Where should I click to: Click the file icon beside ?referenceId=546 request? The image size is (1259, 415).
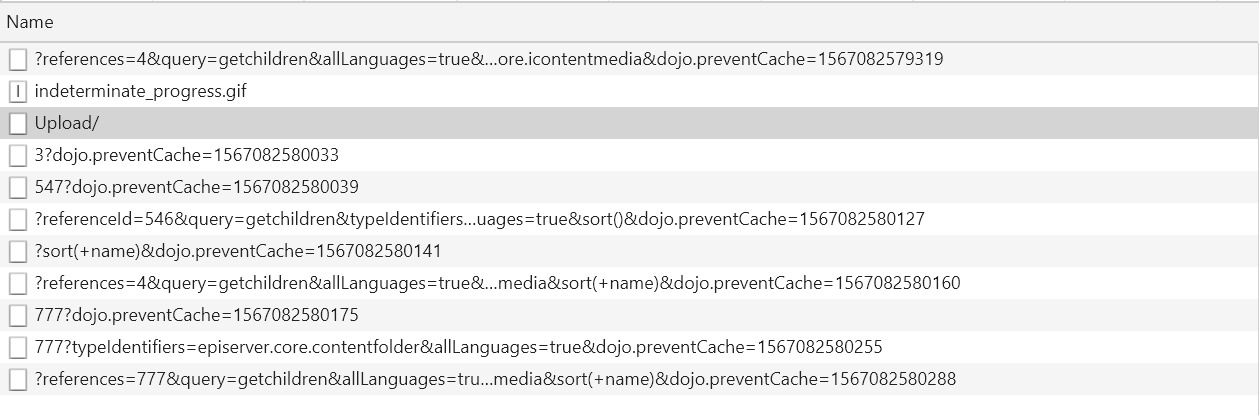point(18,219)
